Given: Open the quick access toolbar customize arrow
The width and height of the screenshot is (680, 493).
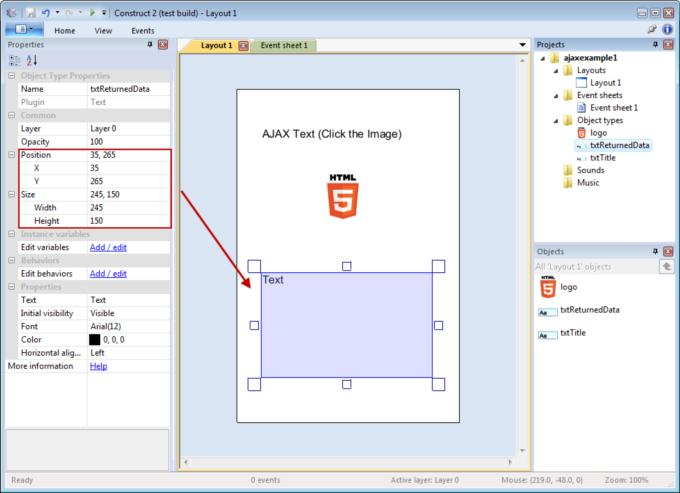Looking at the screenshot, I should [x=104, y=13].
